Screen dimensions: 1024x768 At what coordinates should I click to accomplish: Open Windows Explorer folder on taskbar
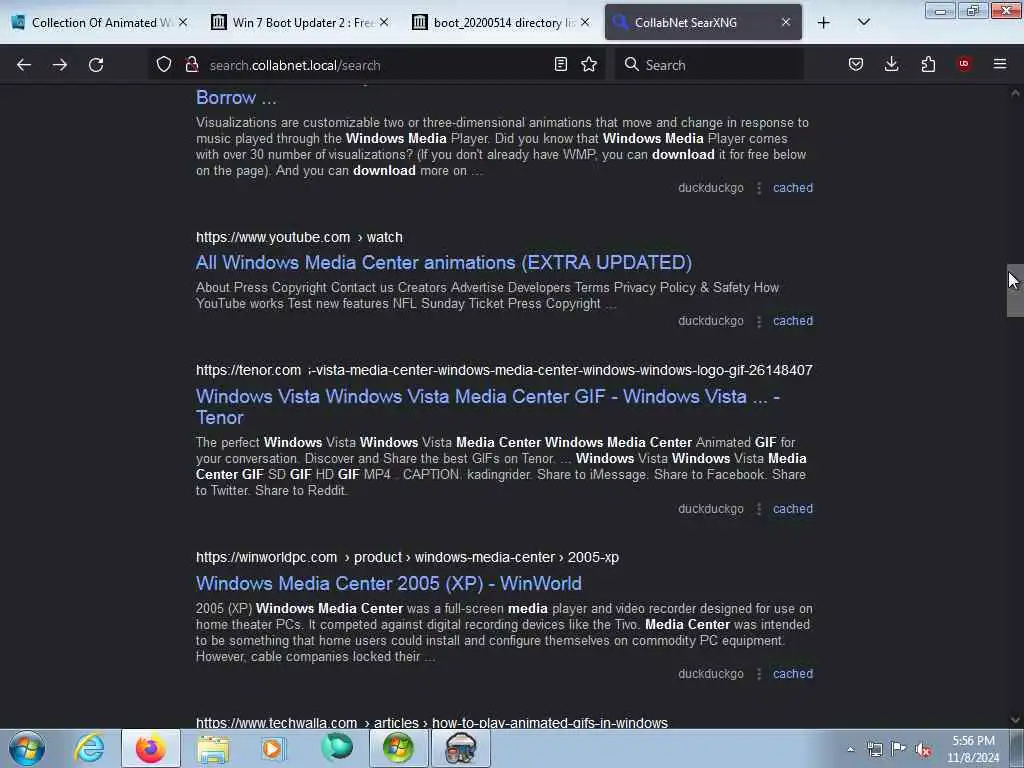click(213, 748)
